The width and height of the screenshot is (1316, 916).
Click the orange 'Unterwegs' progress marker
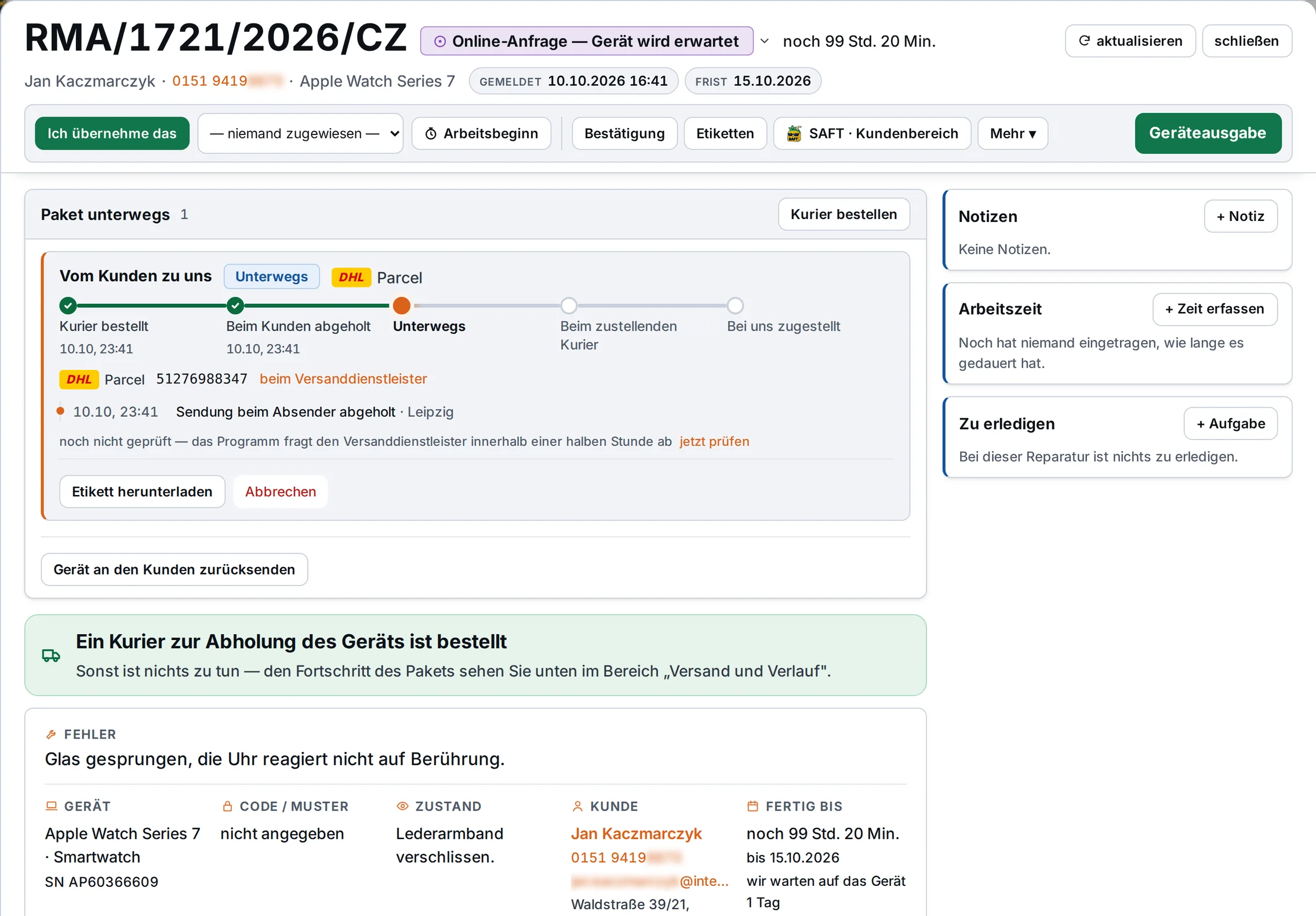pos(401,305)
